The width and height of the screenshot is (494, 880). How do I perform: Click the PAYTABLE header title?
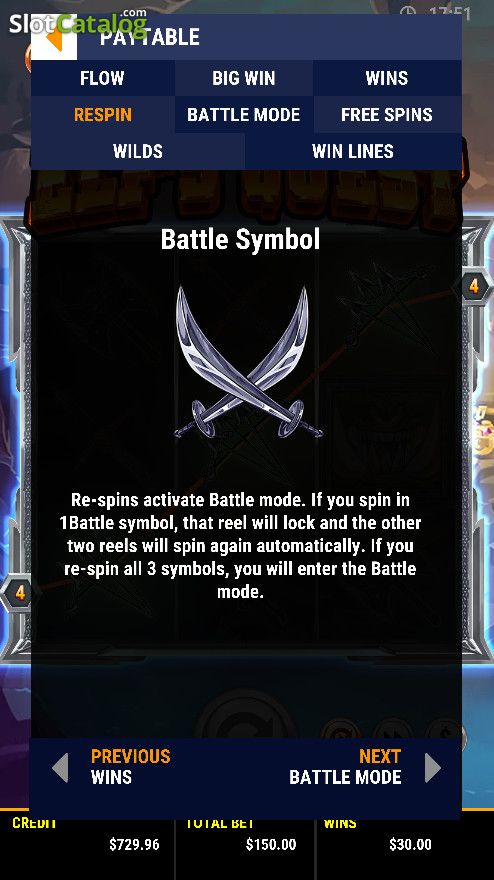coord(149,37)
